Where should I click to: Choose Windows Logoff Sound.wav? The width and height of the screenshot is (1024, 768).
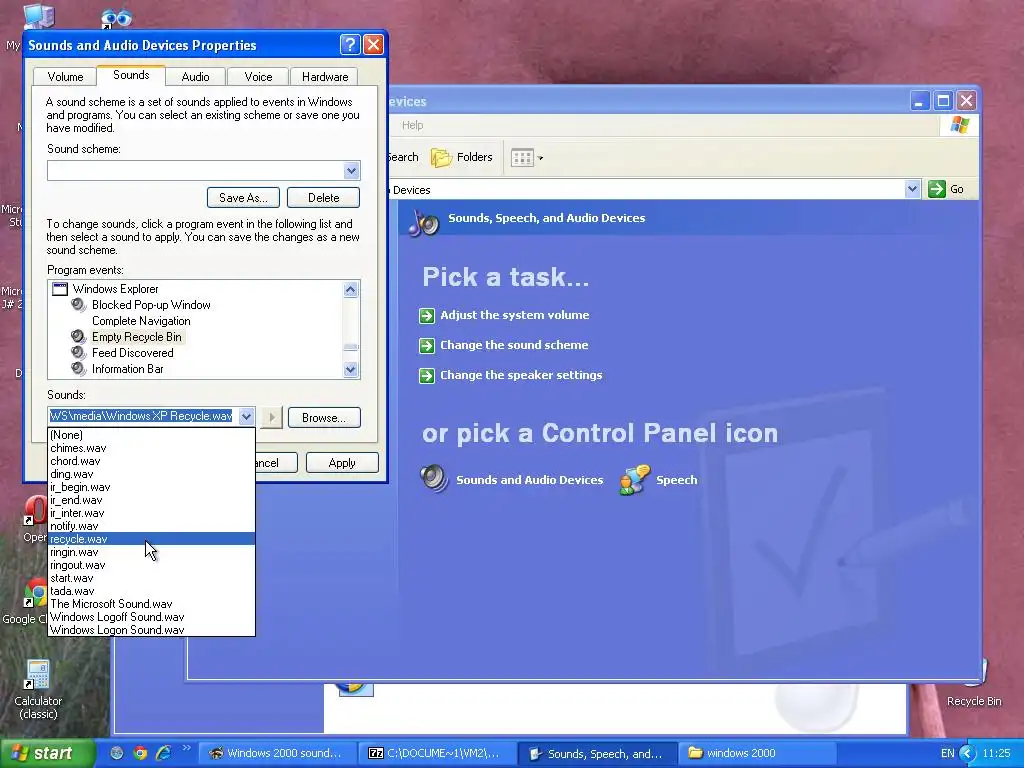(152, 617)
